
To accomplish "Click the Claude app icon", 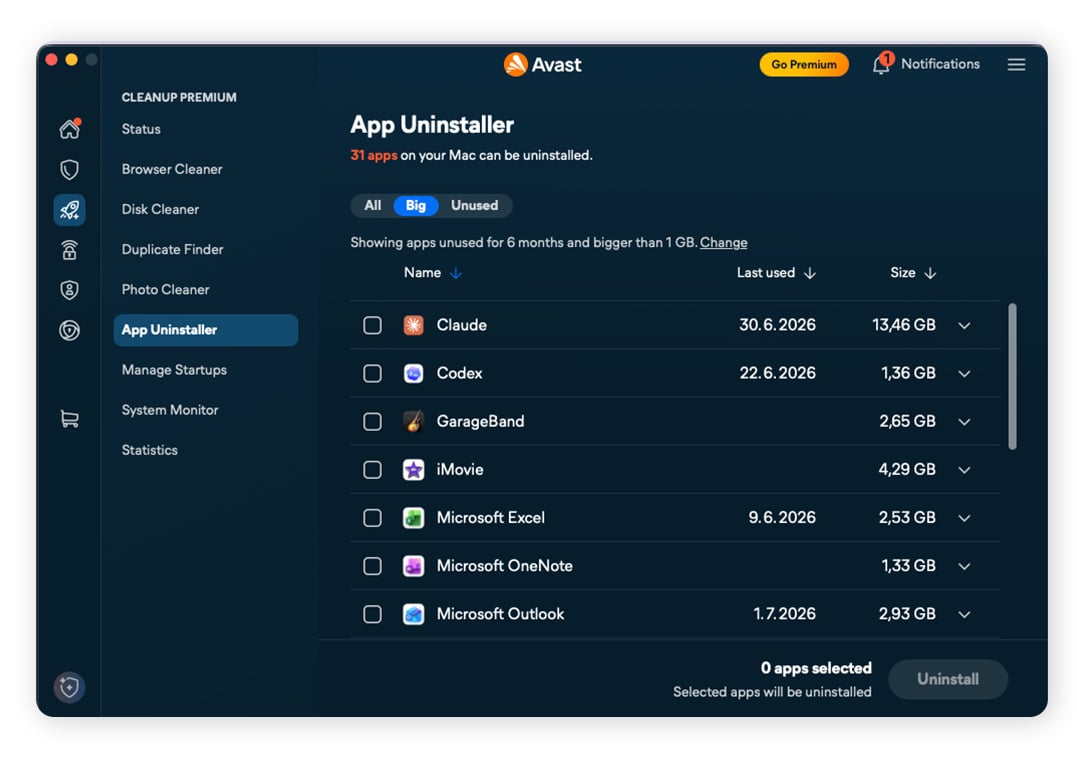I will pyautogui.click(x=413, y=325).
